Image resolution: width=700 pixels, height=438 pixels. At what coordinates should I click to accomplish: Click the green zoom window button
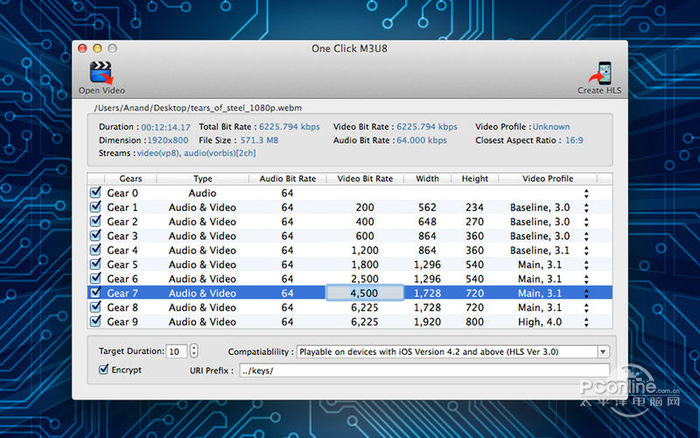pos(112,48)
